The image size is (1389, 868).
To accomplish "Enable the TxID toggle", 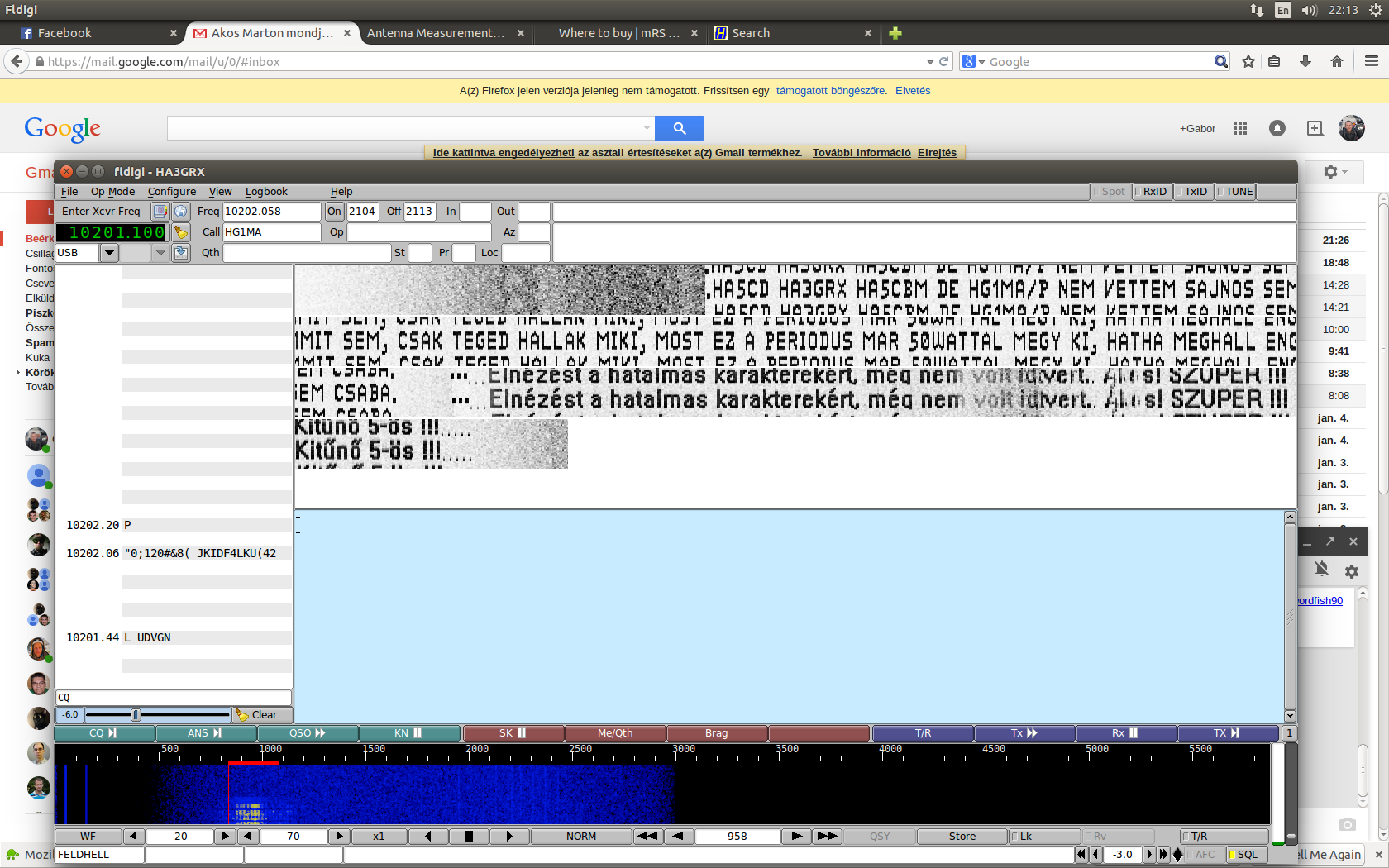I will 1193,192.
